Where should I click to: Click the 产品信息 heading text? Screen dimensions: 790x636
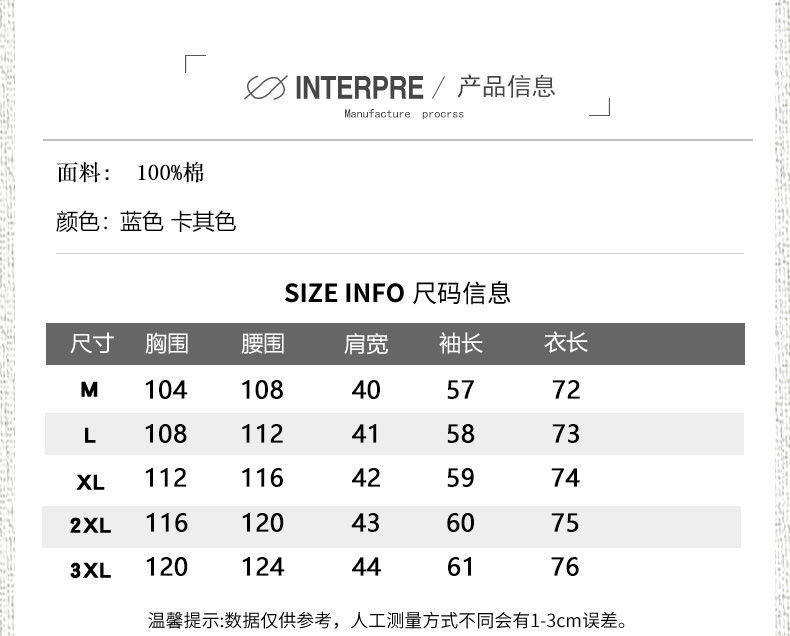(x=506, y=87)
